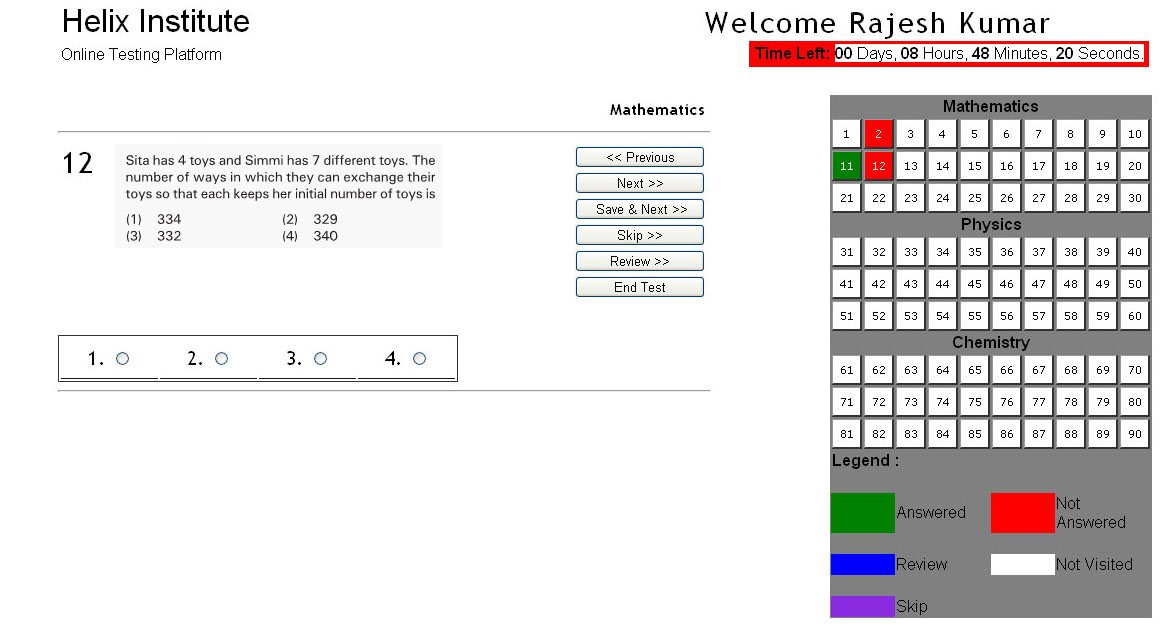Jump to Mathematics question 7
Viewport: 1174px width, 644px height.
[x=1038, y=134]
